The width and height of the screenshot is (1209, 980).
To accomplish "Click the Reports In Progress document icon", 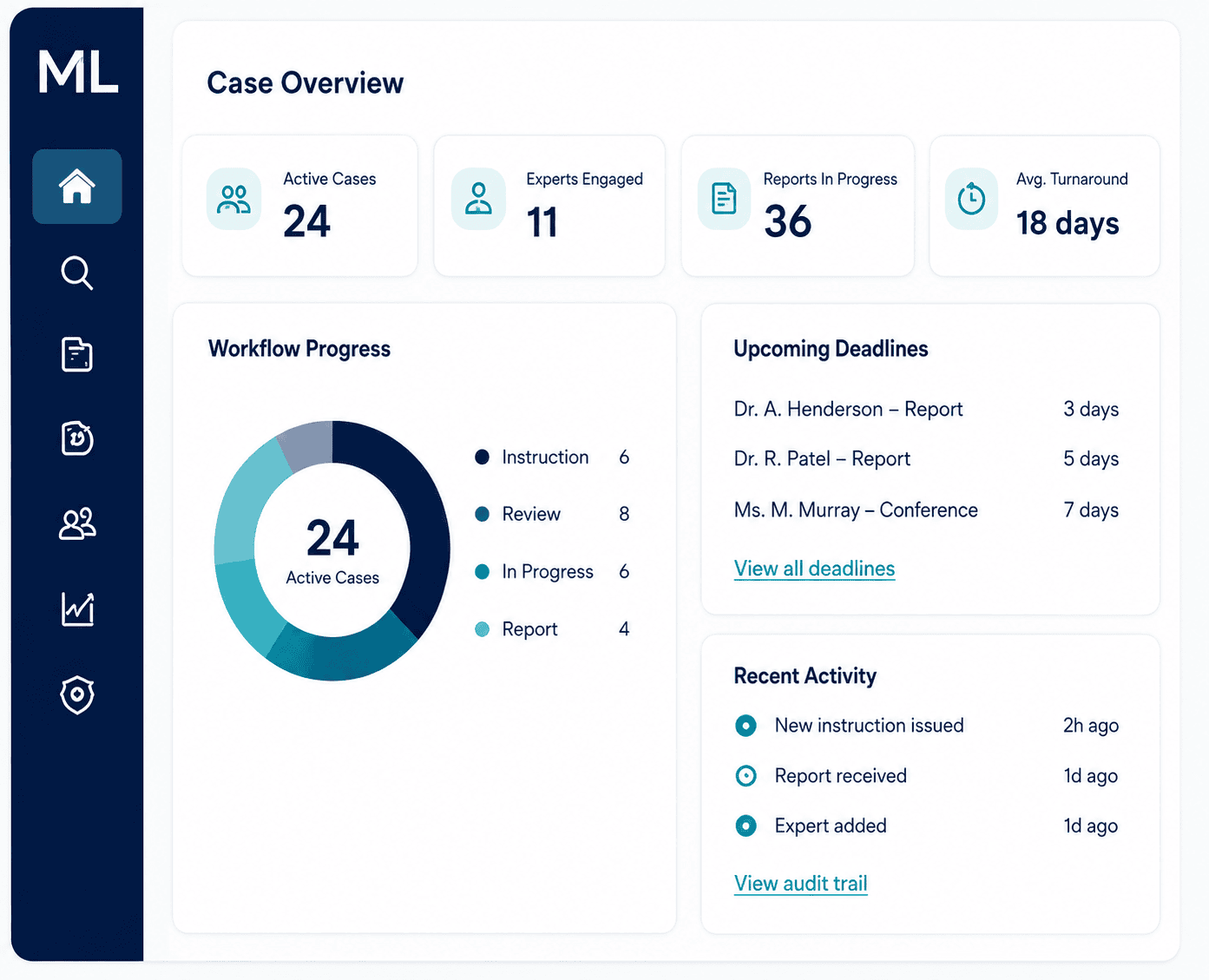I will tap(724, 199).
